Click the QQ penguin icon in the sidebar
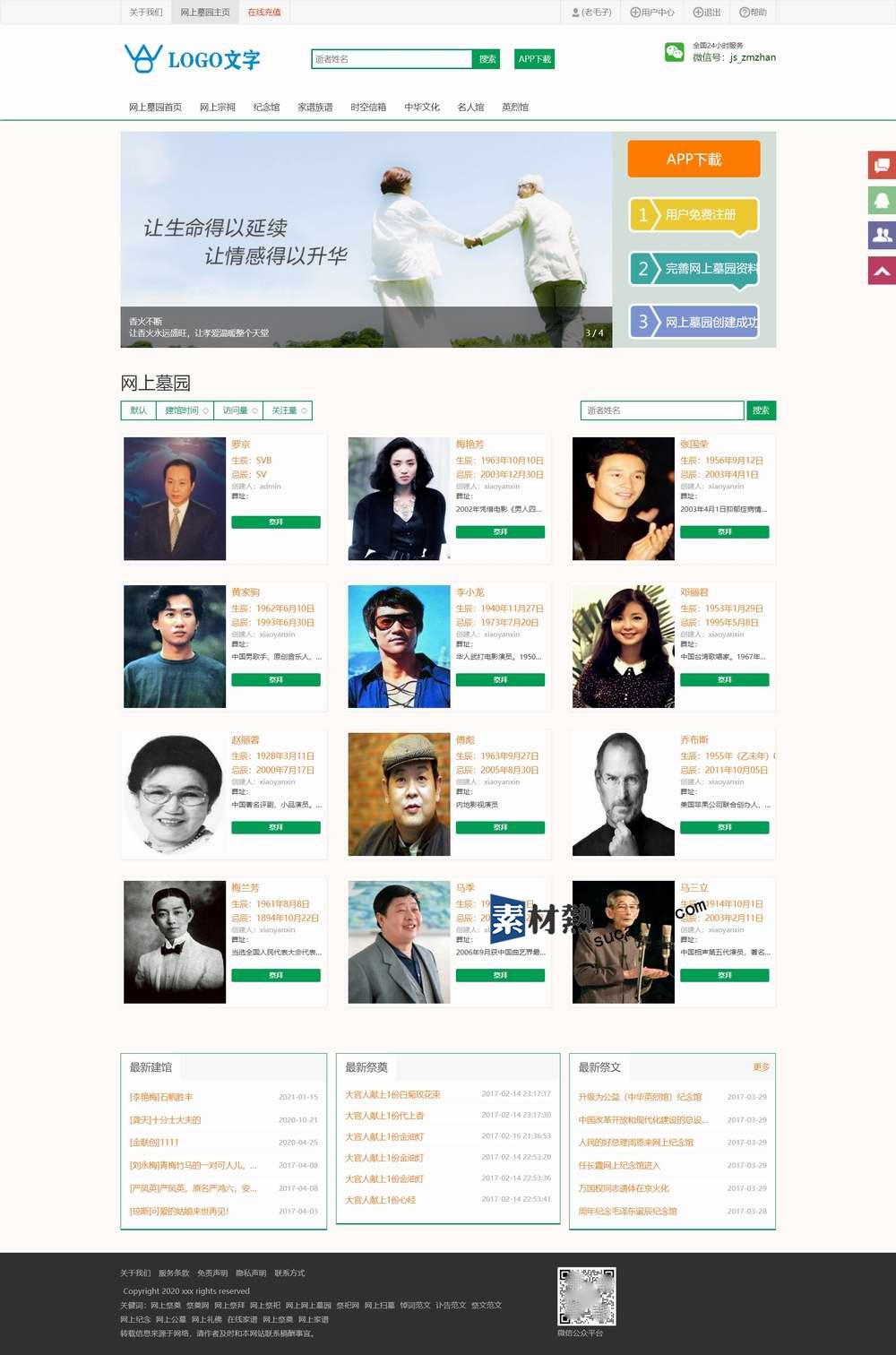This screenshot has width=896, height=1355. coord(882,200)
